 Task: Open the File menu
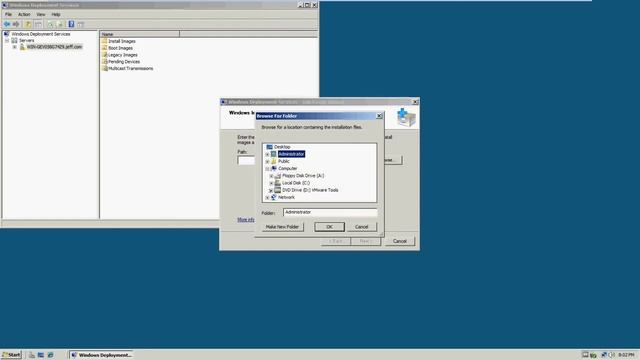[x=8, y=14]
